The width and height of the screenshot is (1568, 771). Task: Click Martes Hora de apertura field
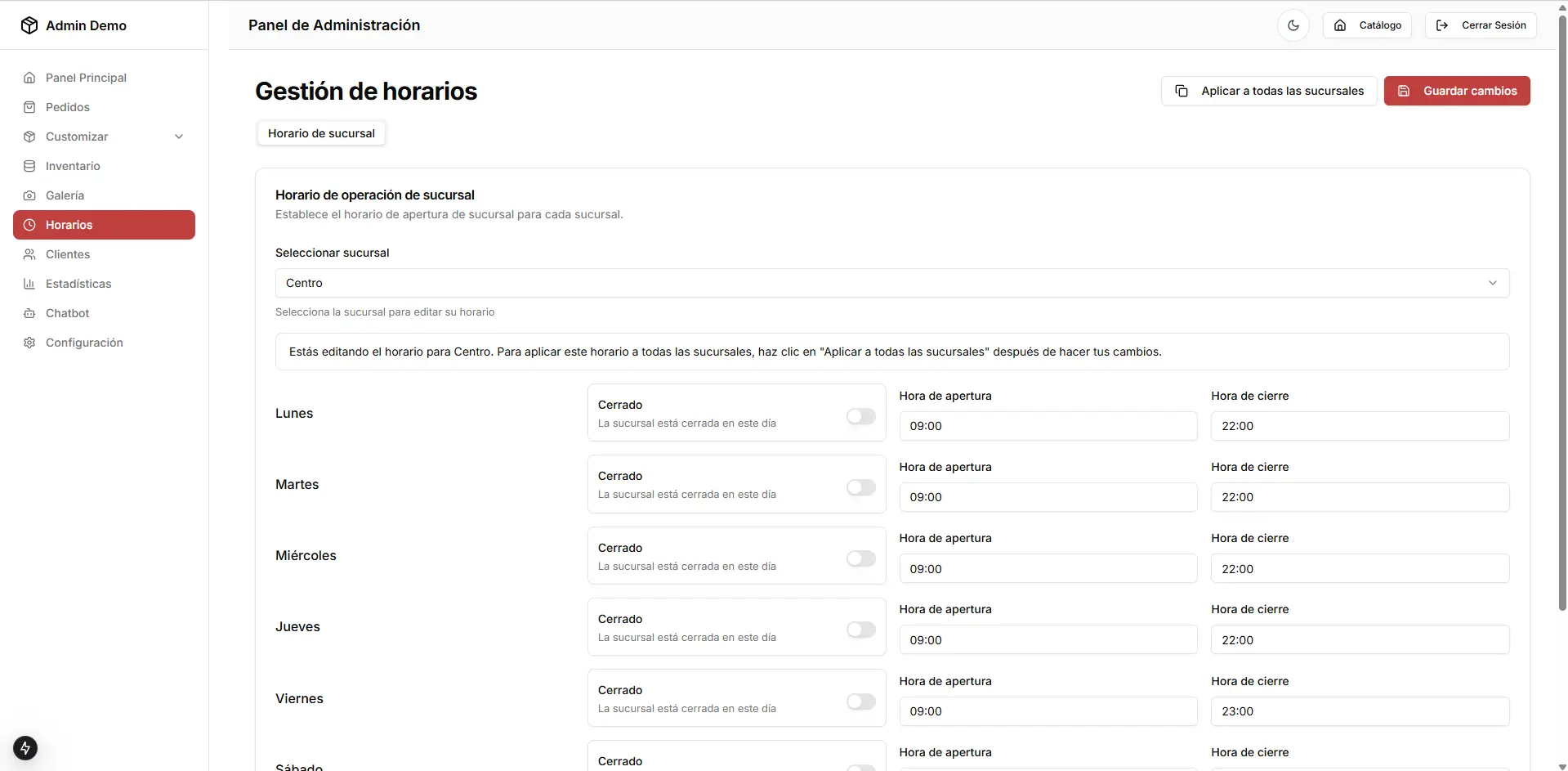pyautogui.click(x=1048, y=497)
